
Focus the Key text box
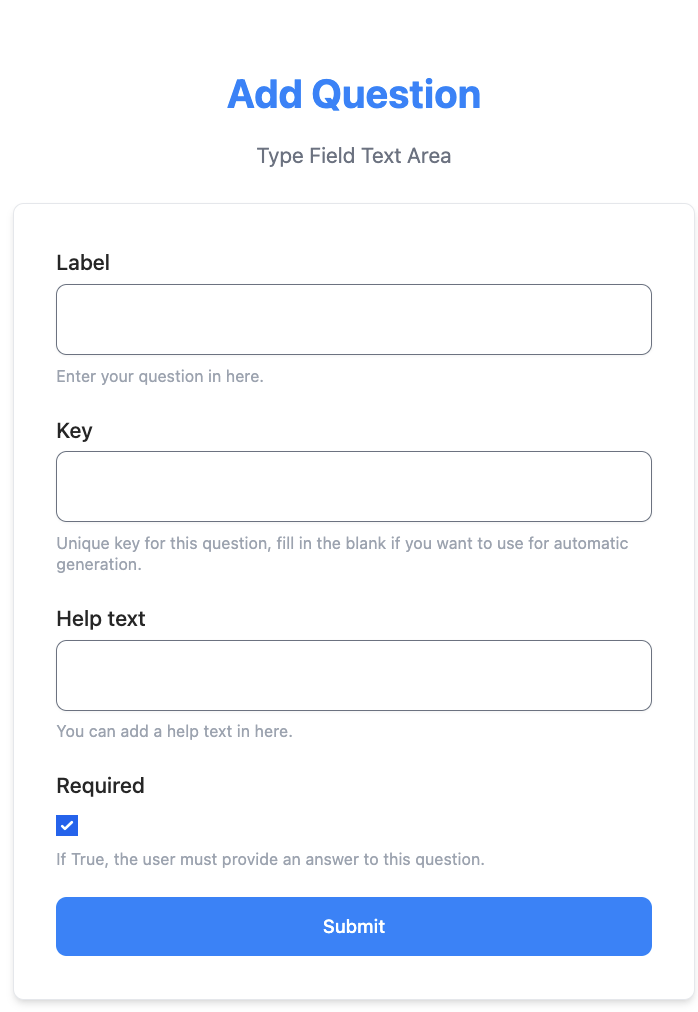point(354,487)
